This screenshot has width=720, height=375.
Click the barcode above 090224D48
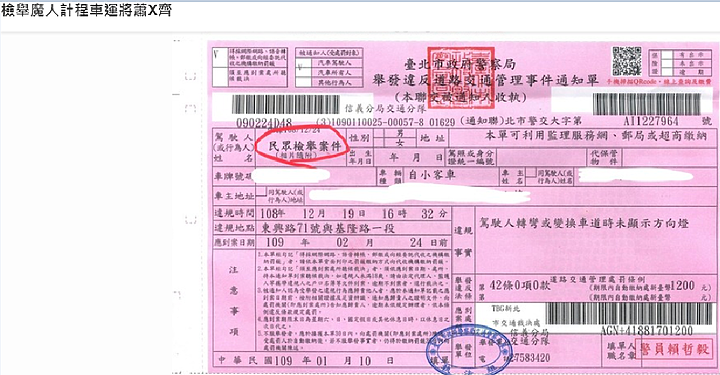click(x=286, y=105)
